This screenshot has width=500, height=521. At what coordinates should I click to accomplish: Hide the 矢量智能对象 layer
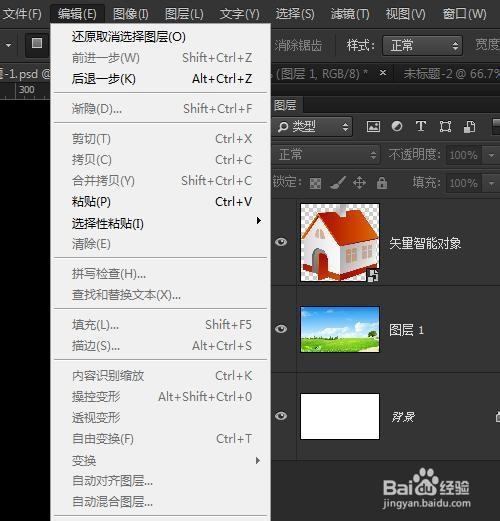pyautogui.click(x=281, y=242)
